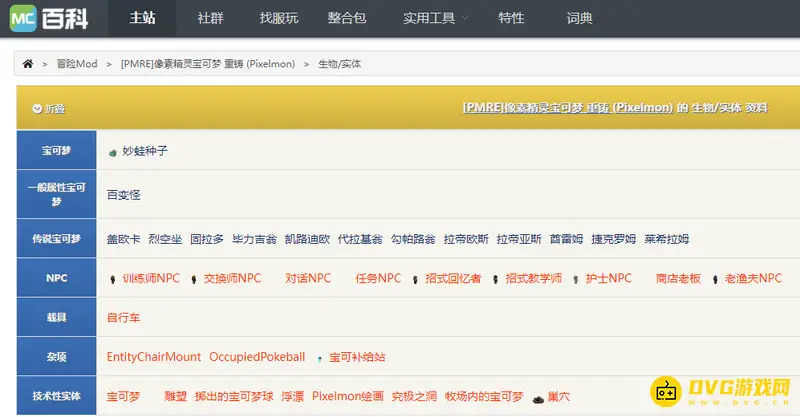Click the 巢穴 nest icon

tap(537, 397)
